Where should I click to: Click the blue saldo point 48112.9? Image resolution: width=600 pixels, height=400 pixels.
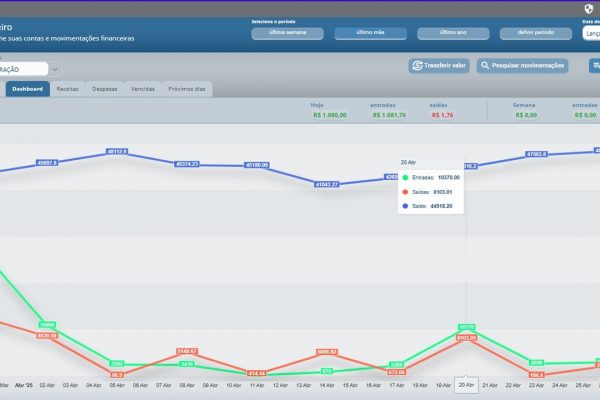click(117, 152)
